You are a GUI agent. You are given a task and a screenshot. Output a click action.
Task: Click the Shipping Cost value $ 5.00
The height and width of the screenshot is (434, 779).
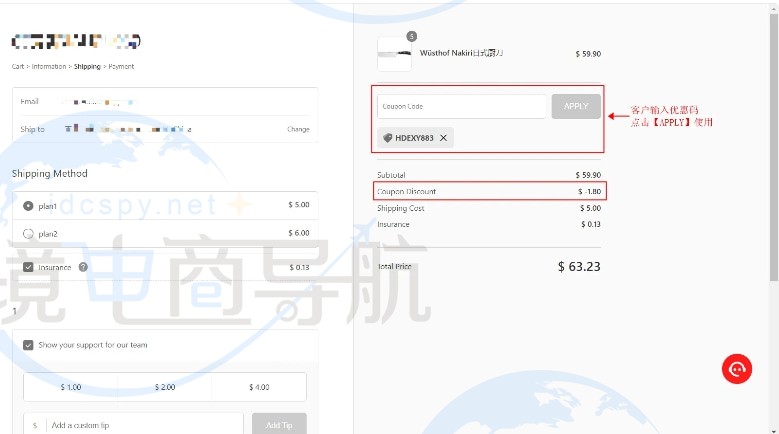pos(590,208)
